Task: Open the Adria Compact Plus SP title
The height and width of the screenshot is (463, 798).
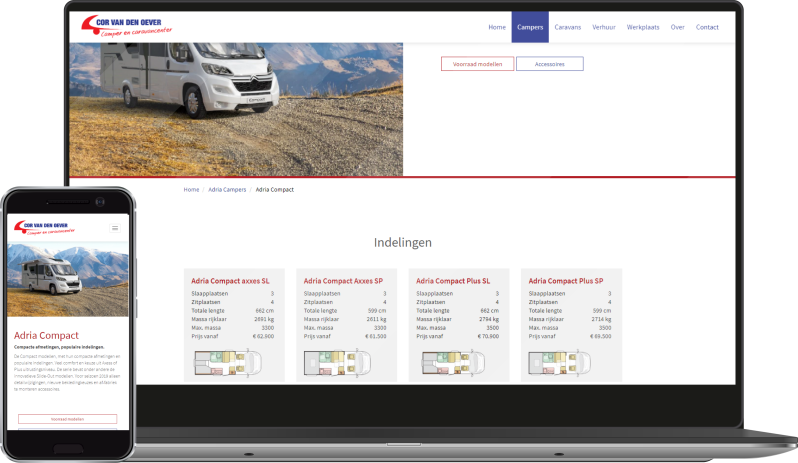Action: click(x=565, y=281)
